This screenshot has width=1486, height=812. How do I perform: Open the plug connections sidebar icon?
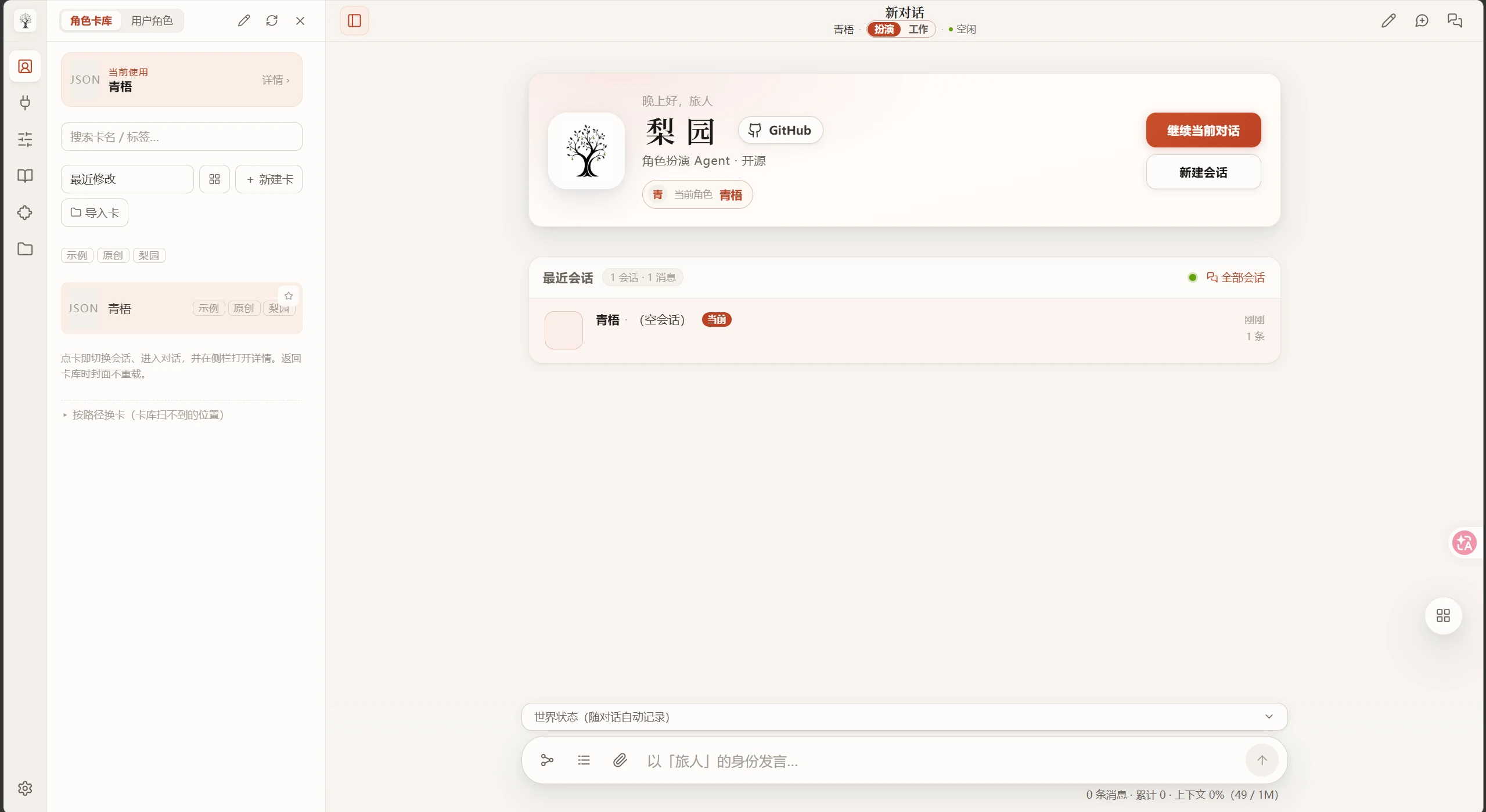pos(25,103)
